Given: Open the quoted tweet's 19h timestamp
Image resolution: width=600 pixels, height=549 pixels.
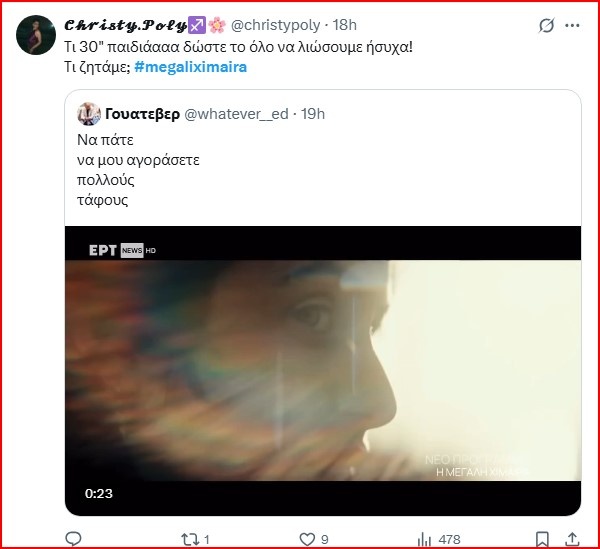Looking at the screenshot, I should [312, 113].
